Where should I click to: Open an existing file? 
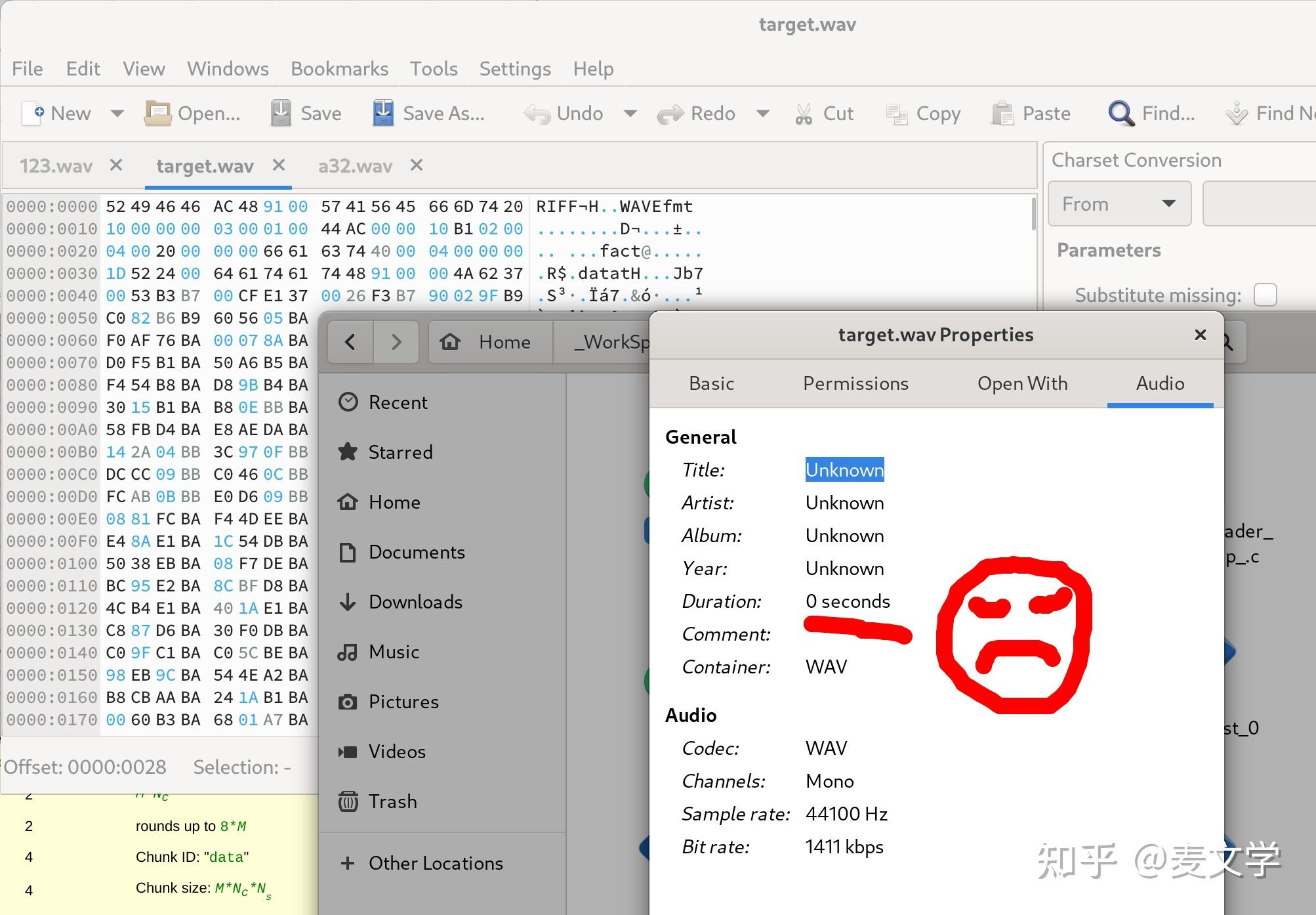(194, 113)
